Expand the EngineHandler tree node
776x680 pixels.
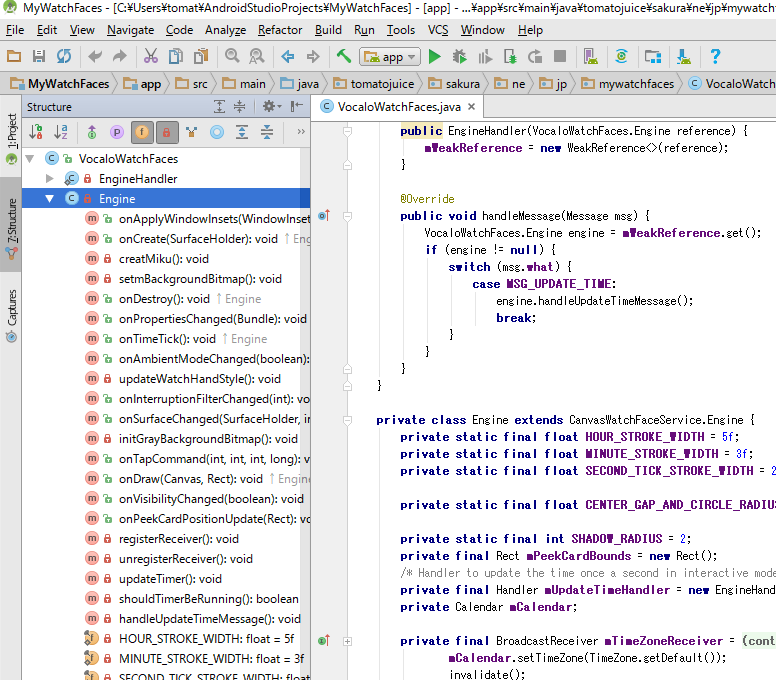tap(51, 178)
